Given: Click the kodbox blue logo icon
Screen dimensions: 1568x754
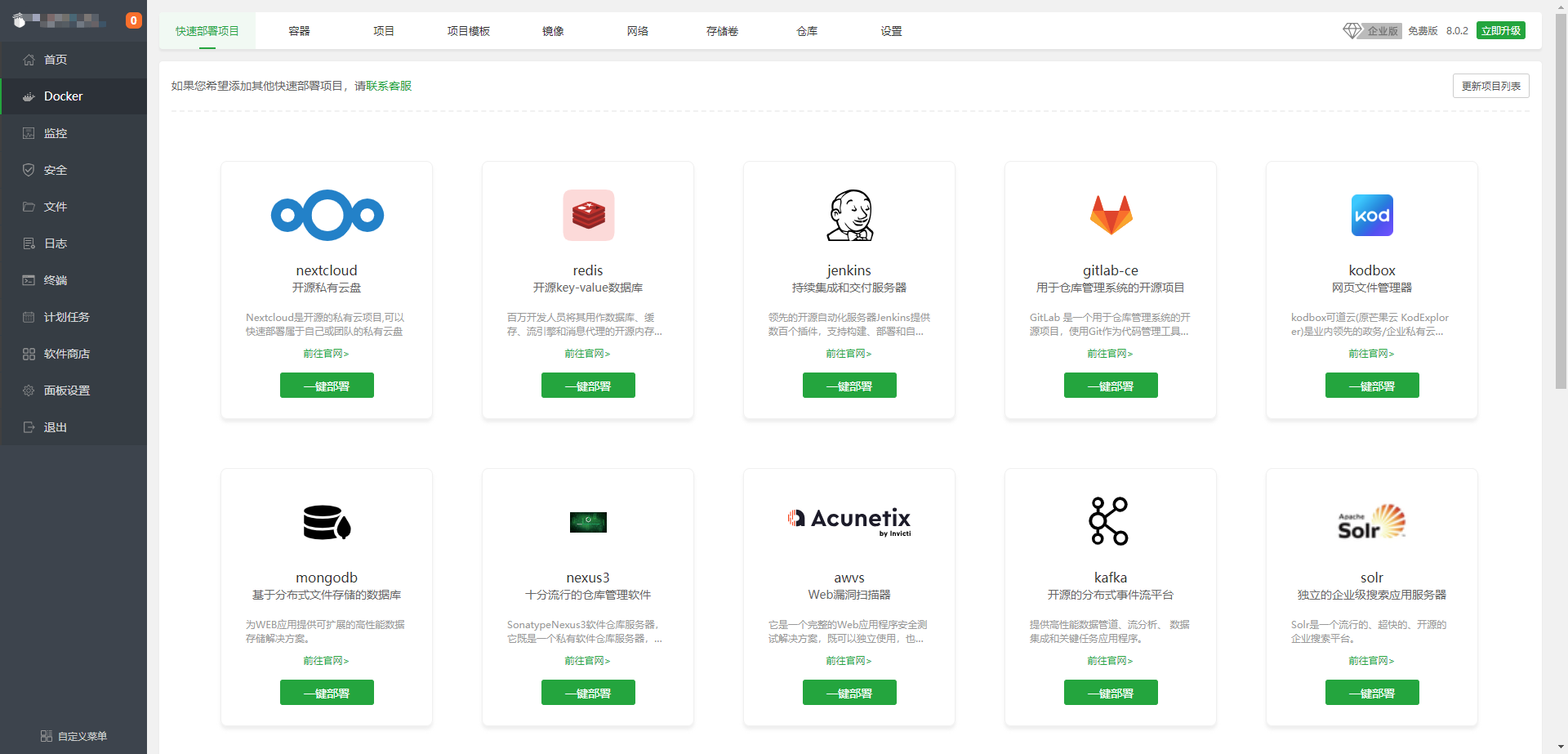Looking at the screenshot, I should tap(1372, 216).
